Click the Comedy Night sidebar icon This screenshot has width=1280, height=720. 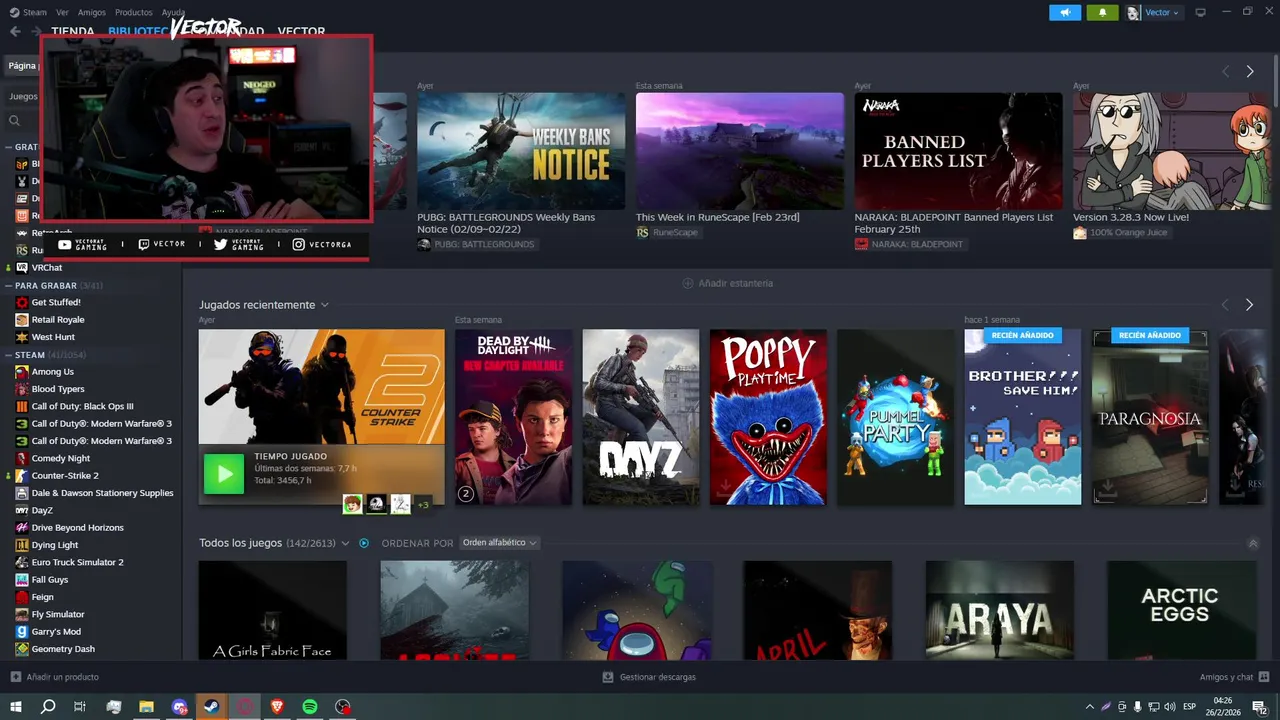tap(22, 458)
